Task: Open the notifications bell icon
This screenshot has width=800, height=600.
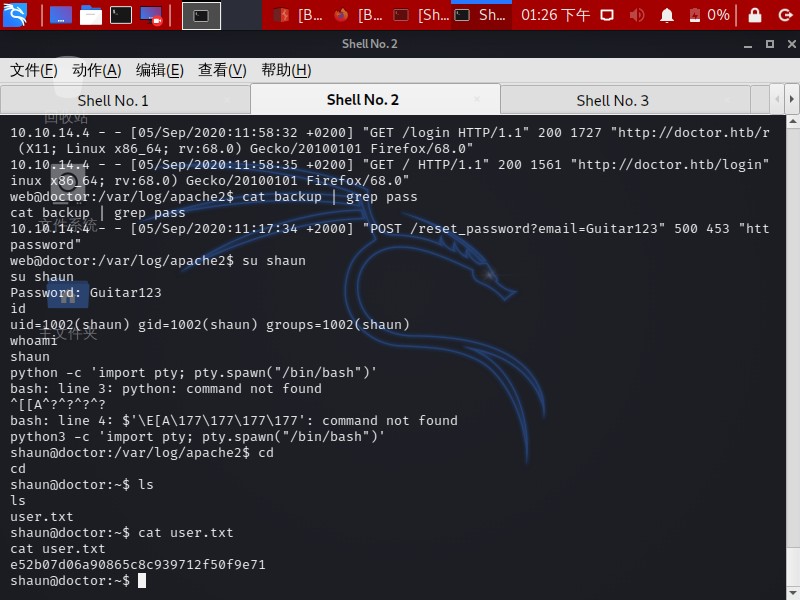Action: pyautogui.click(x=667, y=15)
